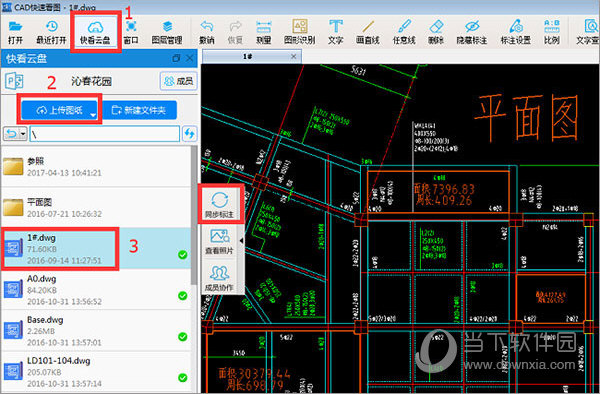The height and width of the screenshot is (394, 600).
Task: Open the back navigation dropdown arrow
Action: point(23,134)
